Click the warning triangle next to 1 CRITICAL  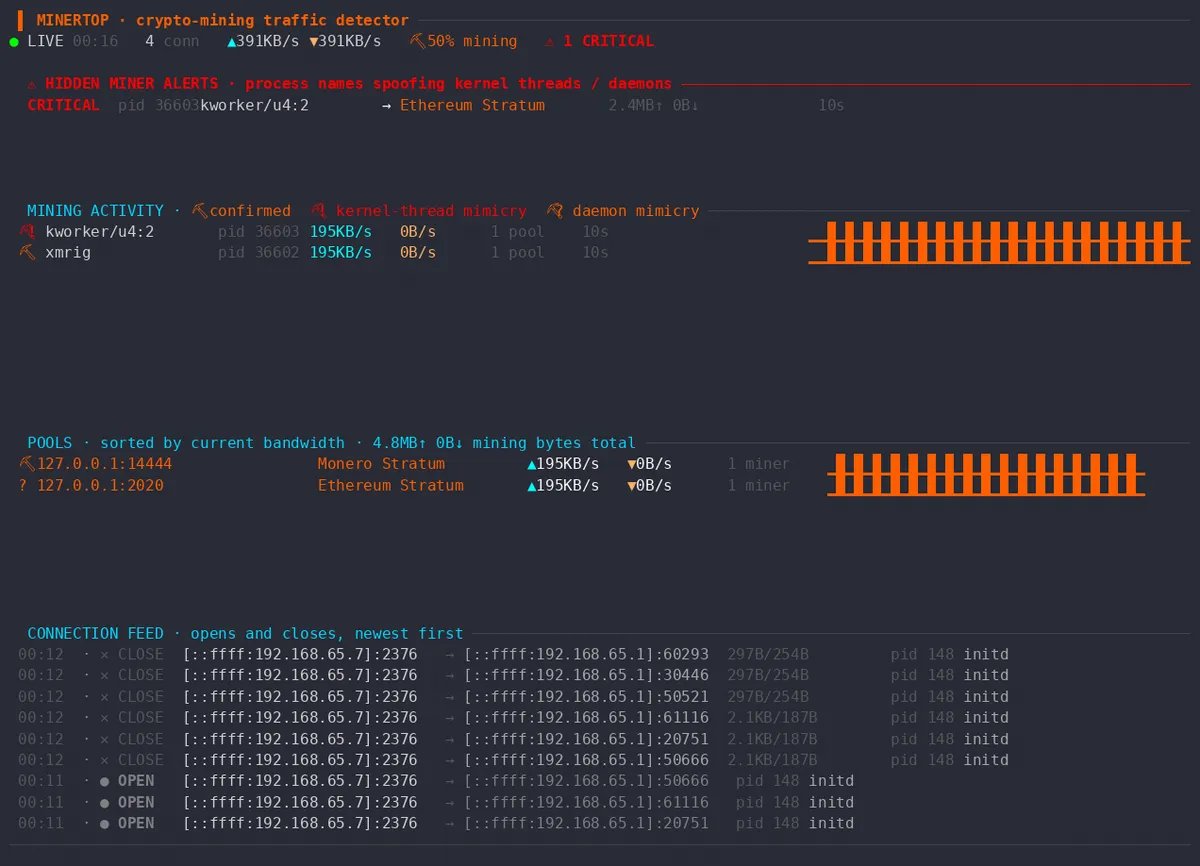click(x=550, y=41)
